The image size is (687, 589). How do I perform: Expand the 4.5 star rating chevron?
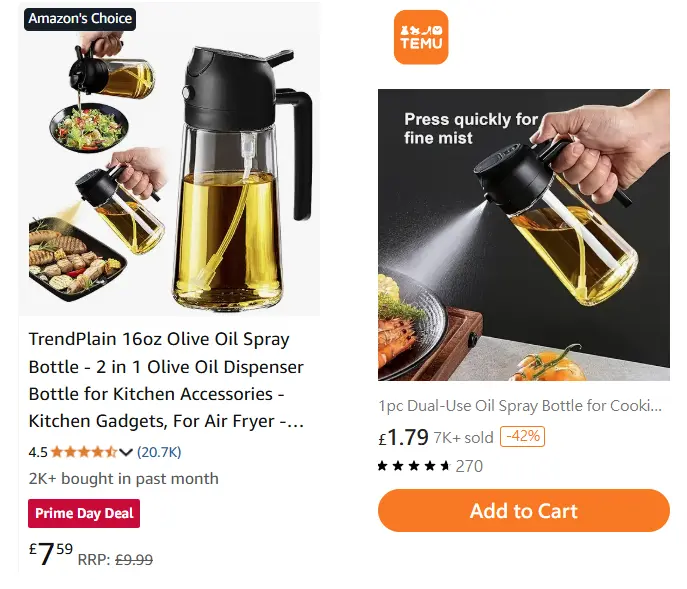click(126, 452)
